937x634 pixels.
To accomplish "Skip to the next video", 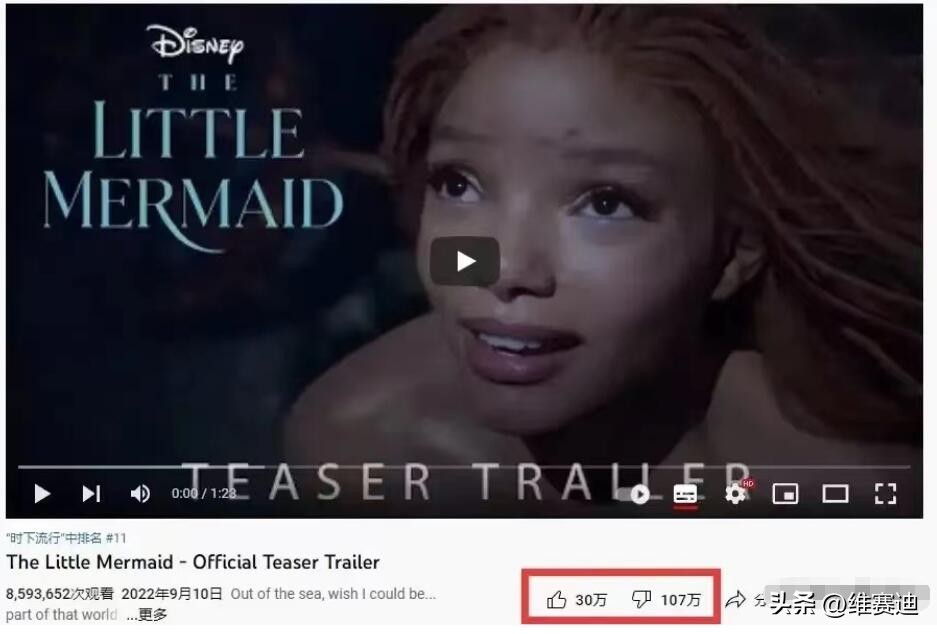I will click(x=91, y=494).
